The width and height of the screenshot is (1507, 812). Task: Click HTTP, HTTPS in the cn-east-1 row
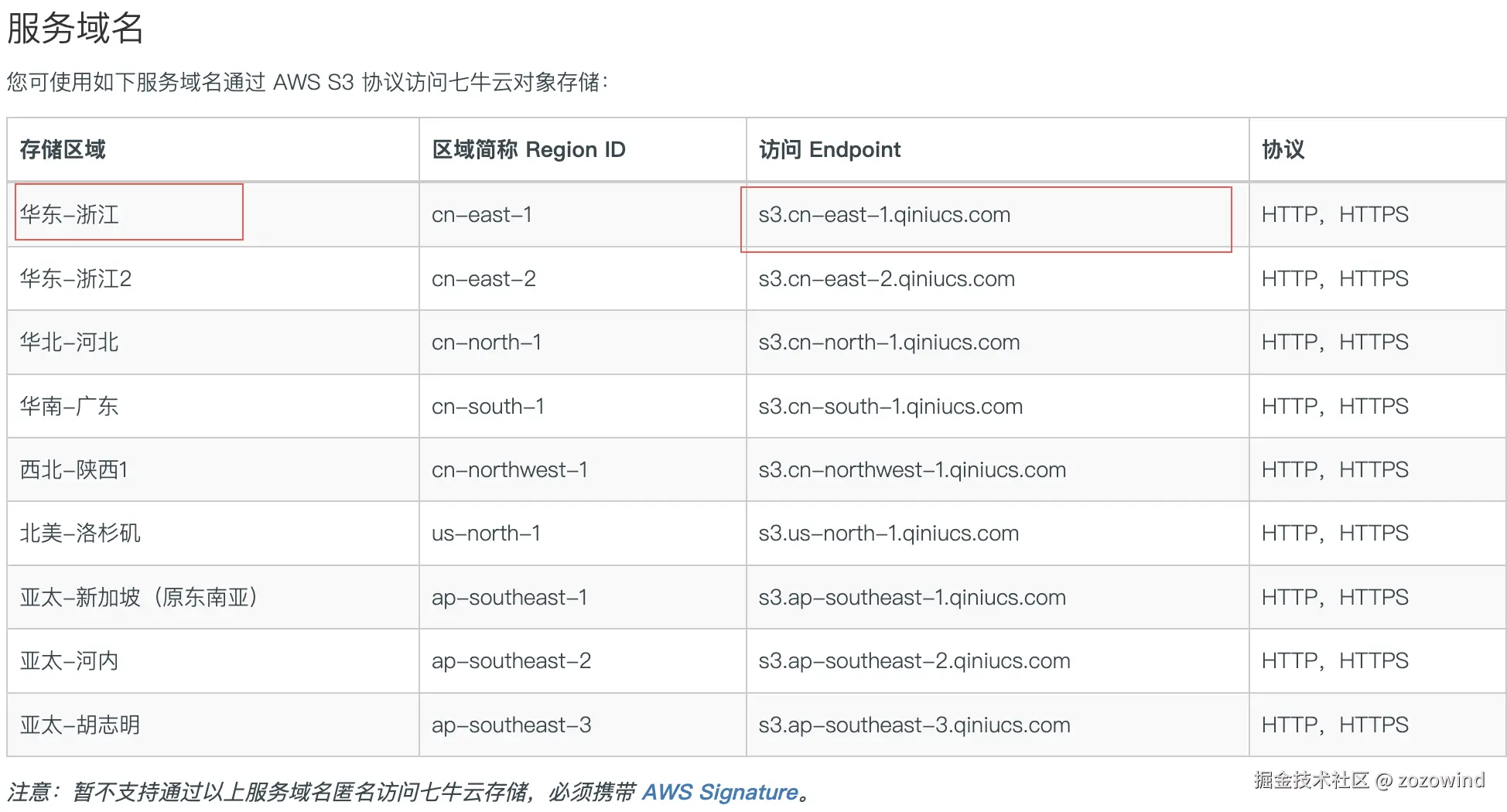click(1335, 214)
